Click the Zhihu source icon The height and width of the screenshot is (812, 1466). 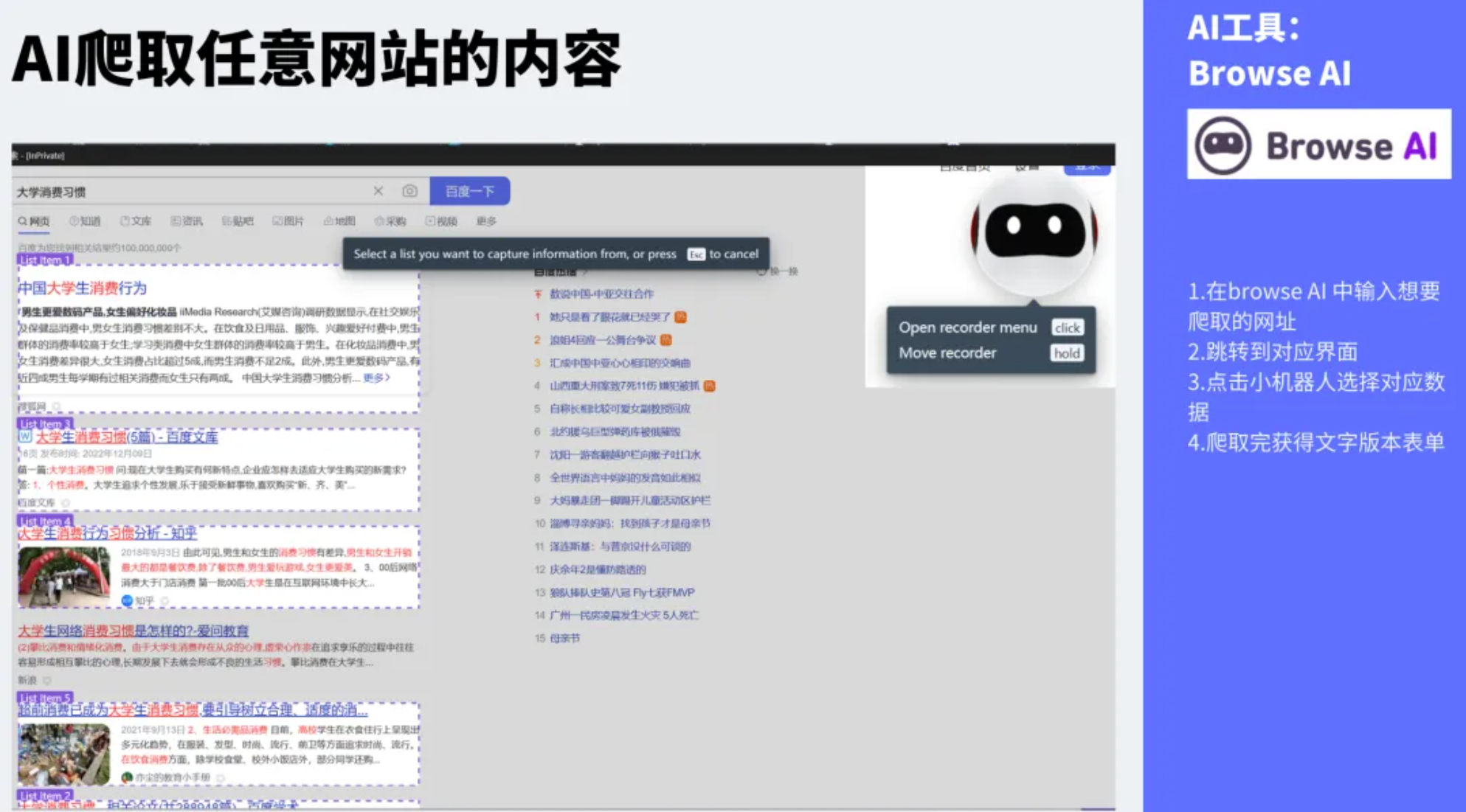pyautogui.click(x=127, y=600)
